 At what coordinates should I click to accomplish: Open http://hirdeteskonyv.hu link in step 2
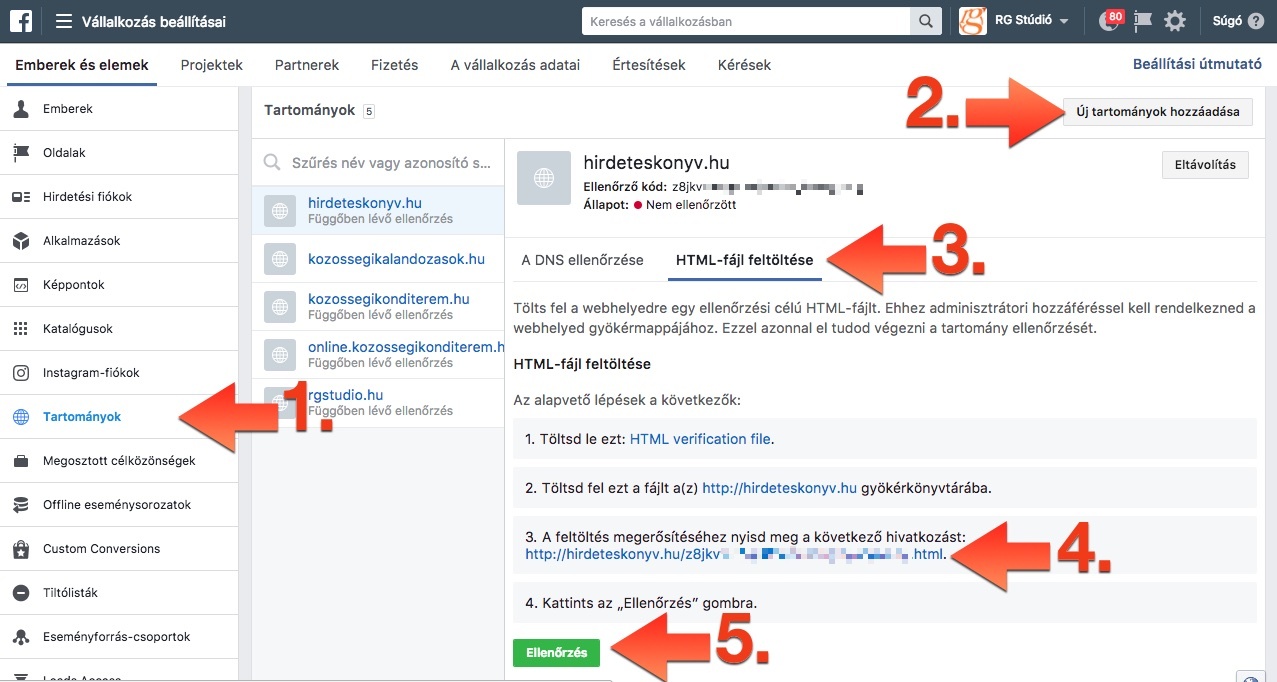pos(780,488)
